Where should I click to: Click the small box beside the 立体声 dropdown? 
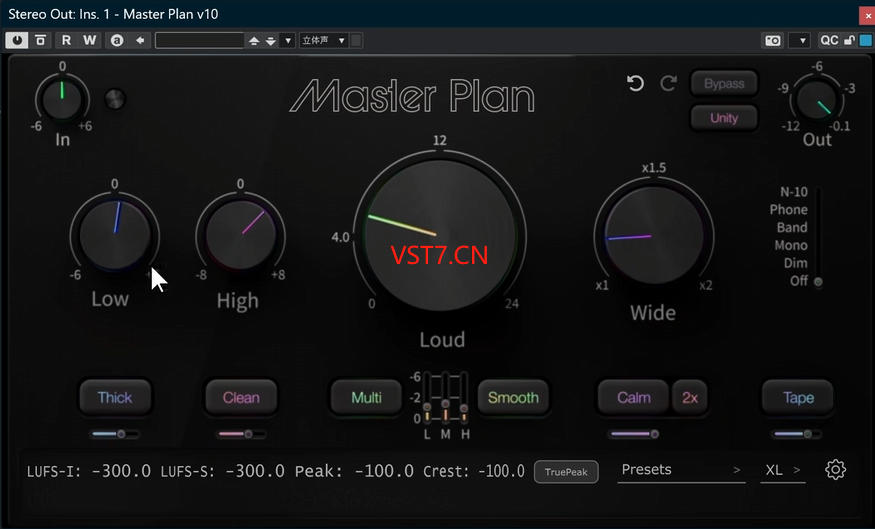(356, 40)
